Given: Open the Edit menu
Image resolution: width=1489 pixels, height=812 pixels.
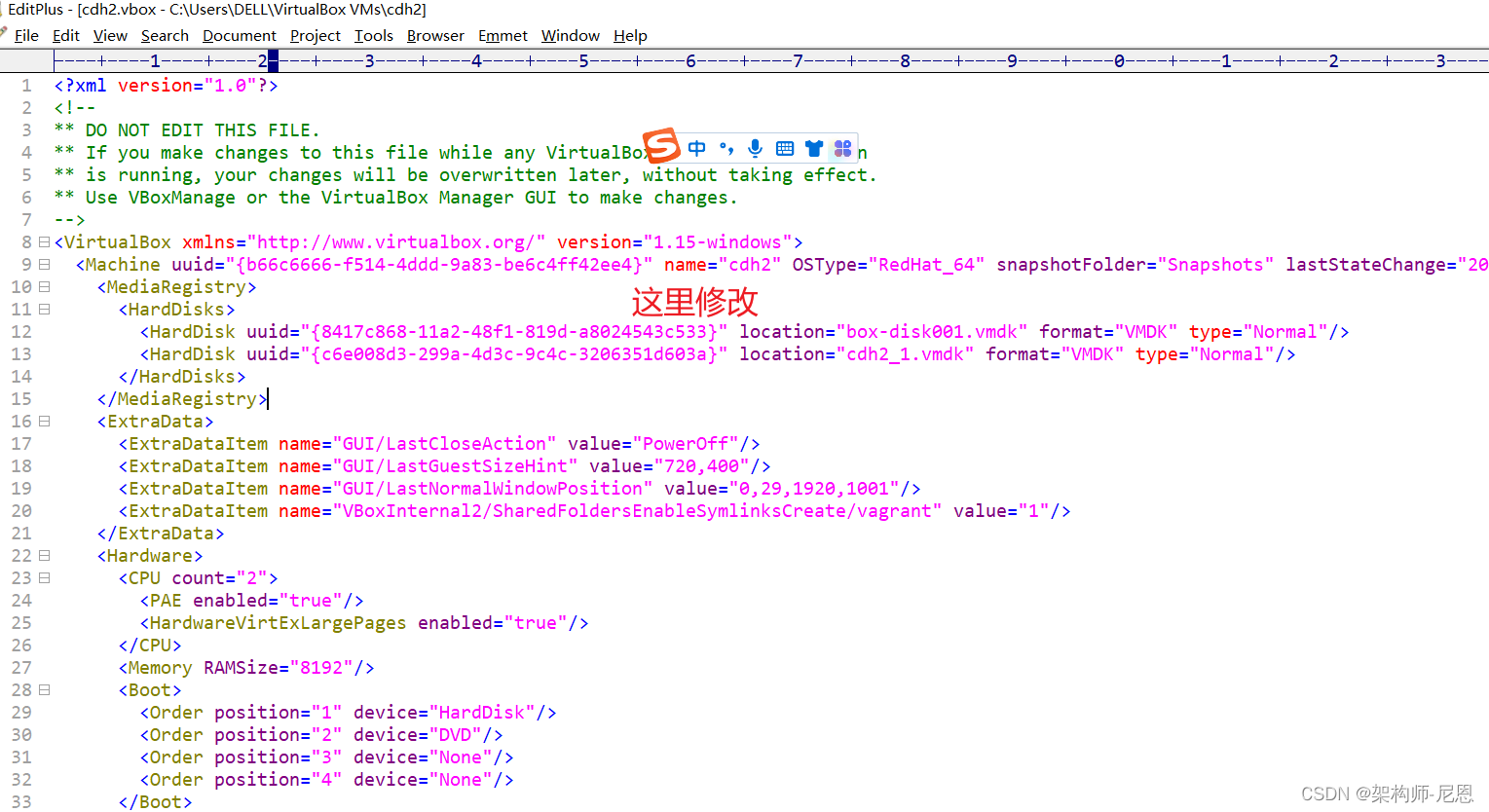Looking at the screenshot, I should click(66, 36).
